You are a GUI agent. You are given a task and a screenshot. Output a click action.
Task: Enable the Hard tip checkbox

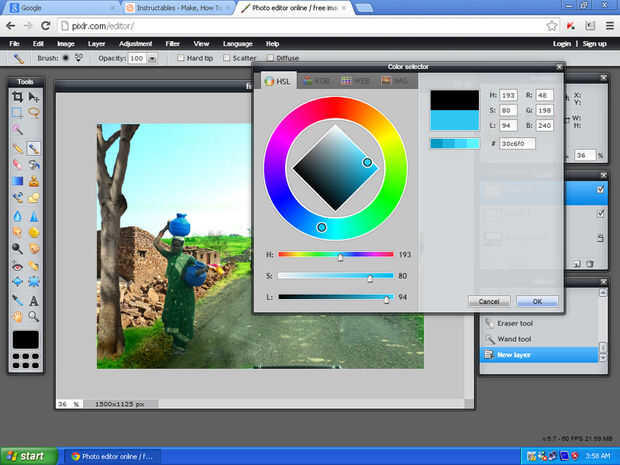(180, 58)
